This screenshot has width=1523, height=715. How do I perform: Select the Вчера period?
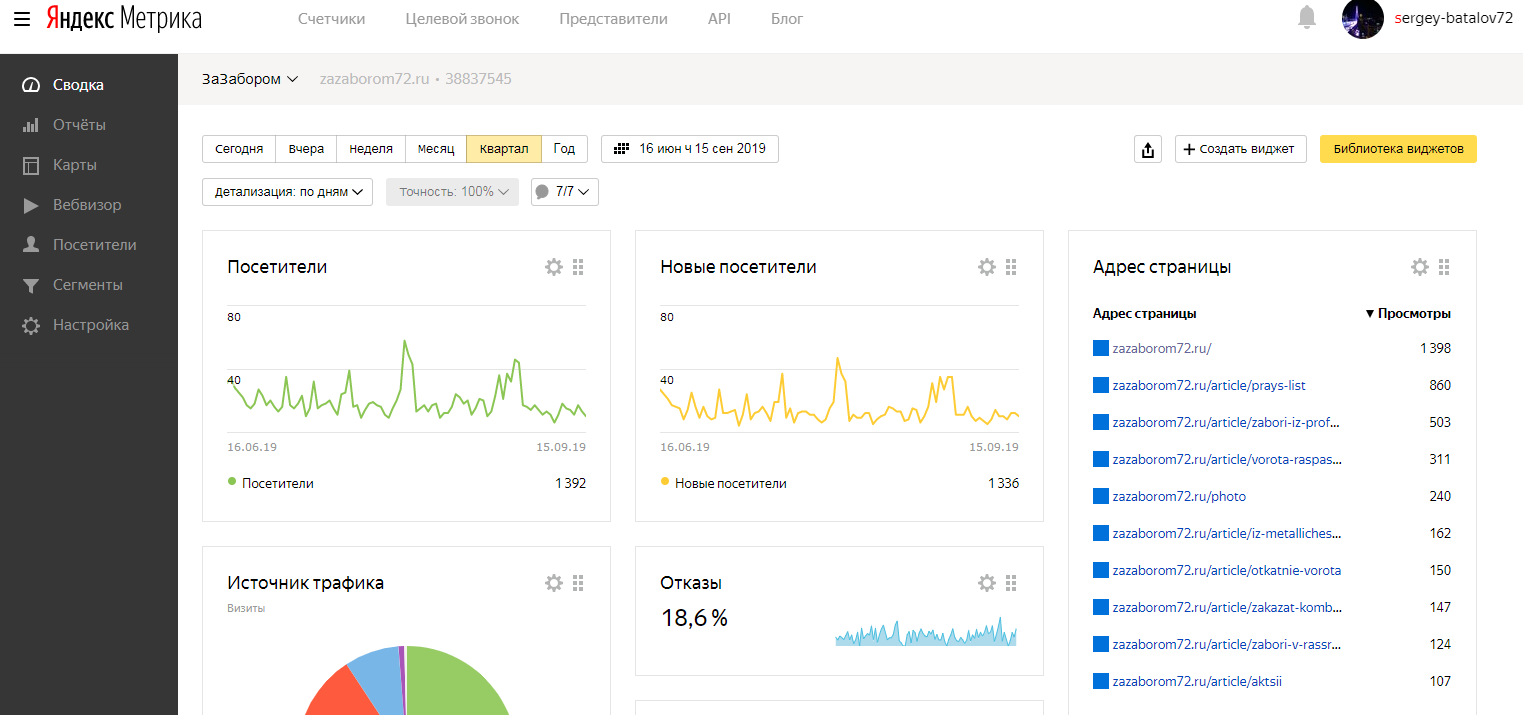pyautogui.click(x=306, y=149)
